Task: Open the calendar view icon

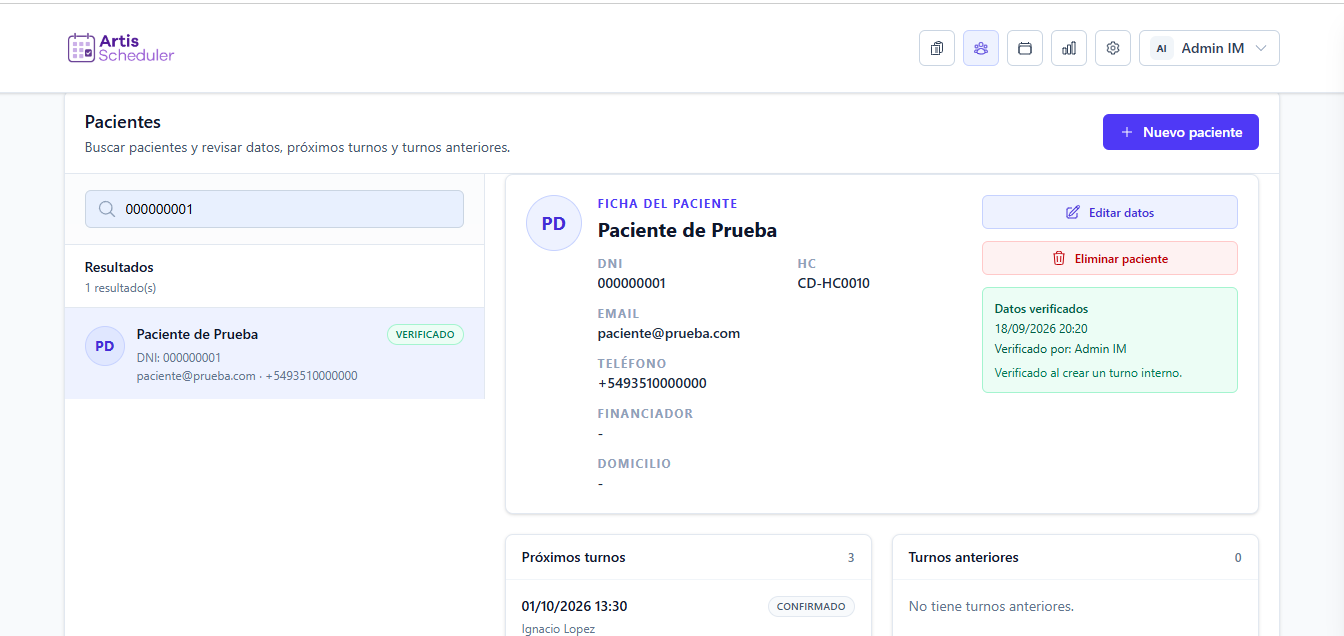Action: point(1025,48)
